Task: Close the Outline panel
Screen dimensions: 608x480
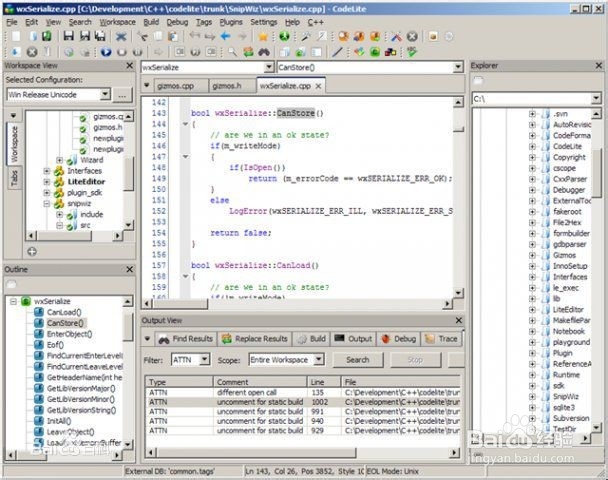Action: point(130,269)
